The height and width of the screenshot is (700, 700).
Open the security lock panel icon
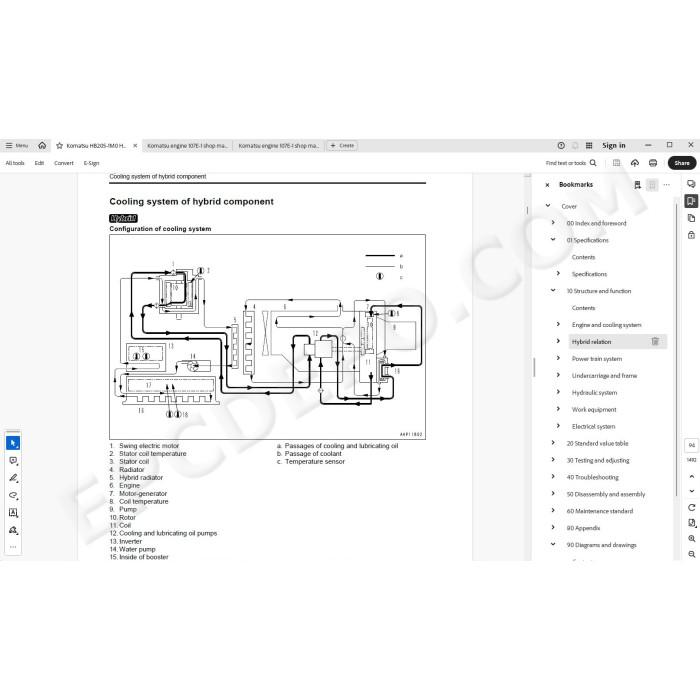point(691,235)
